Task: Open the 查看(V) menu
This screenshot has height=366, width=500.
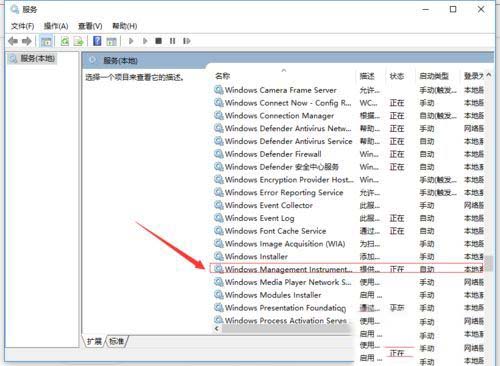Action: click(x=90, y=26)
